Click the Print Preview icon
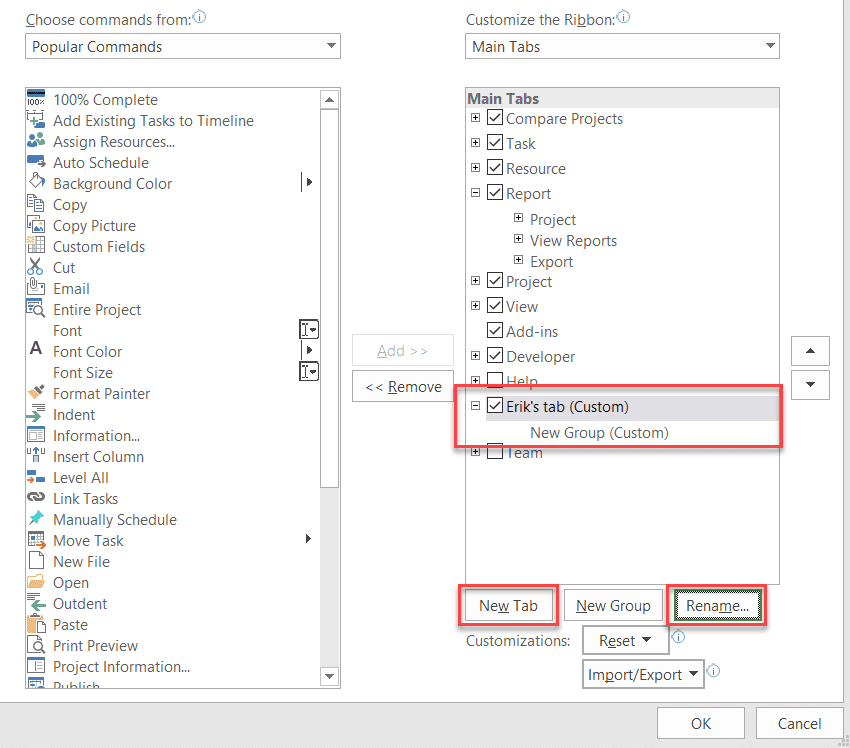 point(36,645)
